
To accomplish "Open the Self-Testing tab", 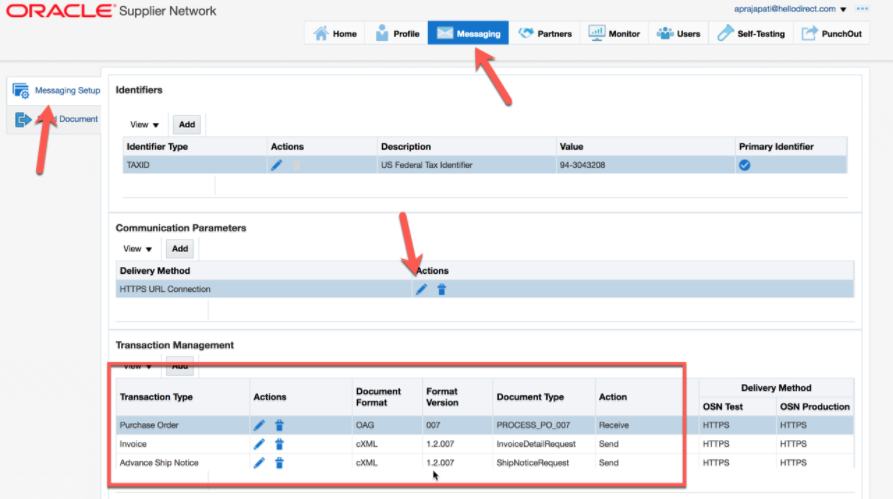I will pyautogui.click(x=751, y=34).
